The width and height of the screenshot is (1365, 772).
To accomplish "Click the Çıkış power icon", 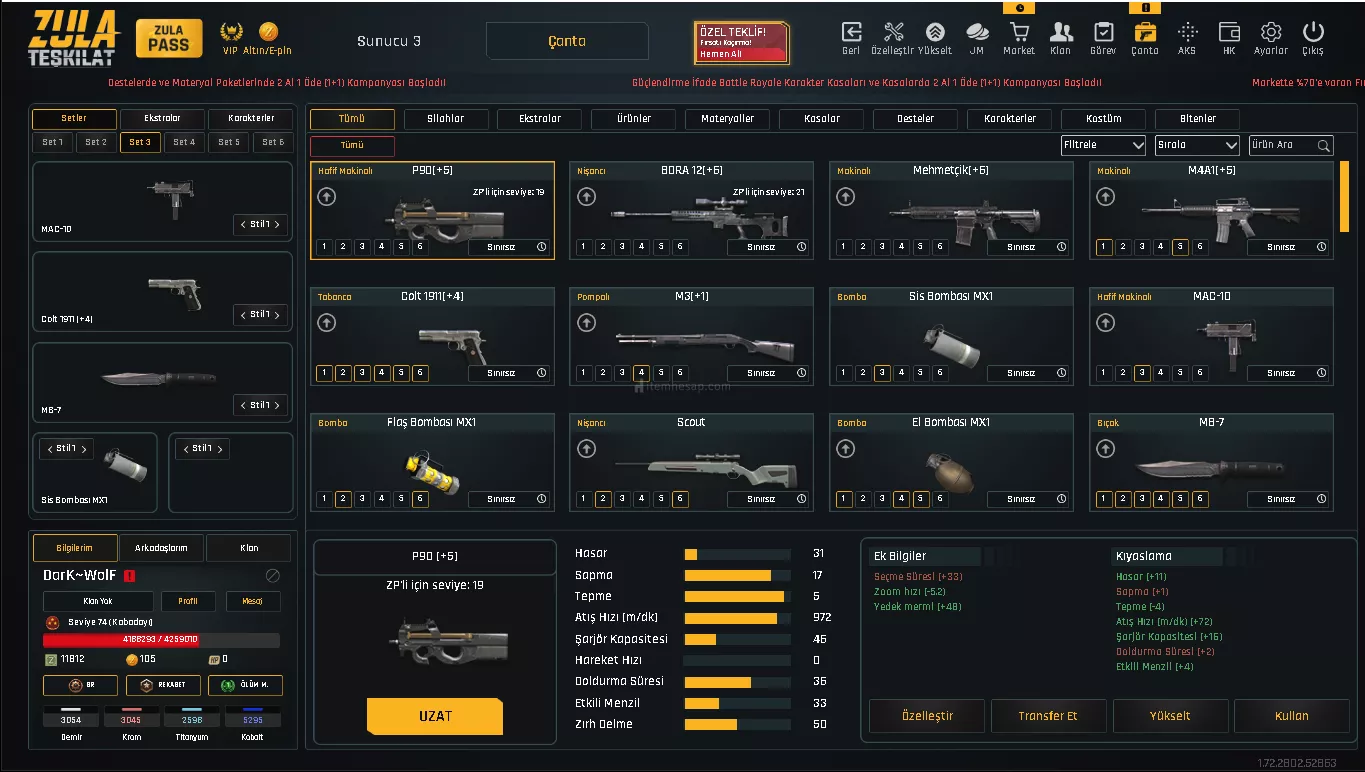I will 1313,33.
